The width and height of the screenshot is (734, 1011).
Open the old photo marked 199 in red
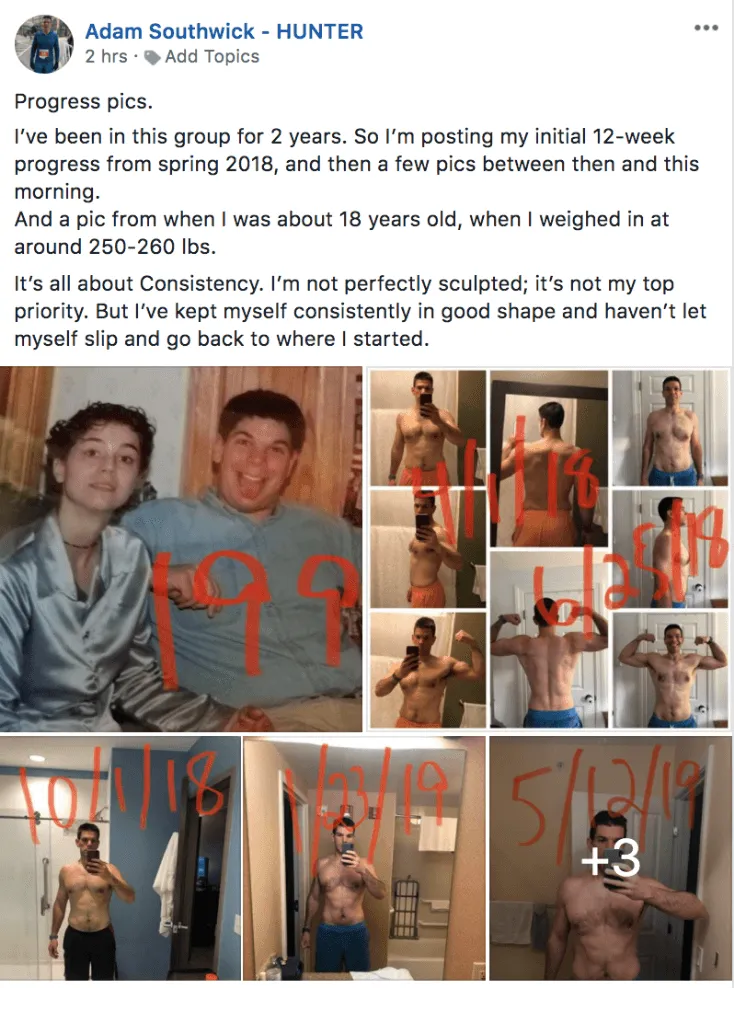point(181,549)
